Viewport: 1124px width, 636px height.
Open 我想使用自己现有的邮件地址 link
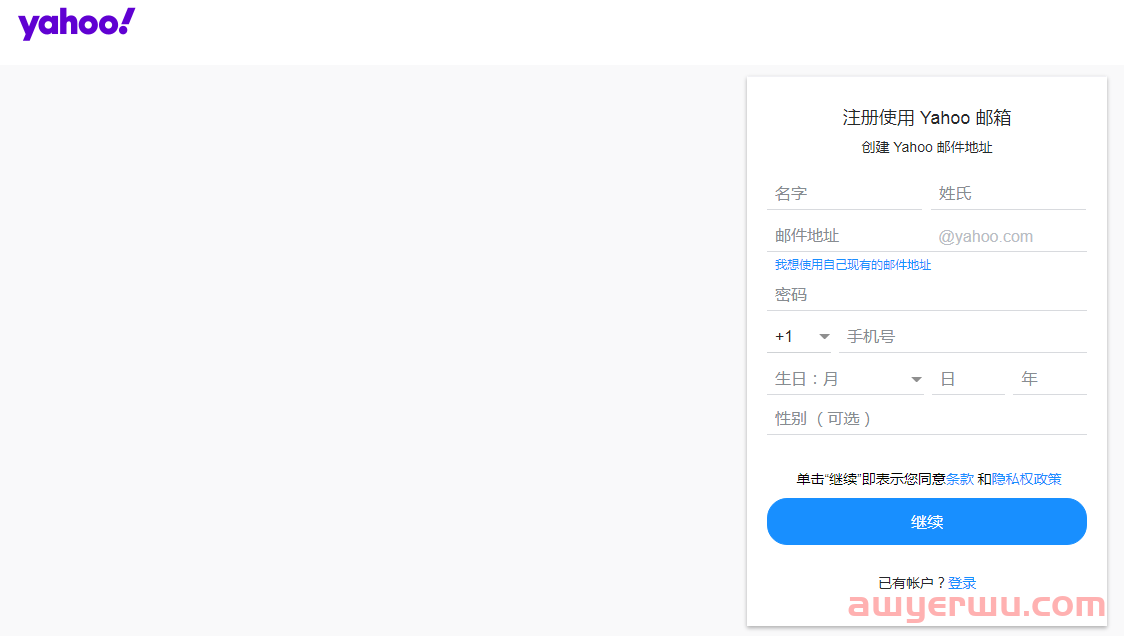(x=852, y=265)
